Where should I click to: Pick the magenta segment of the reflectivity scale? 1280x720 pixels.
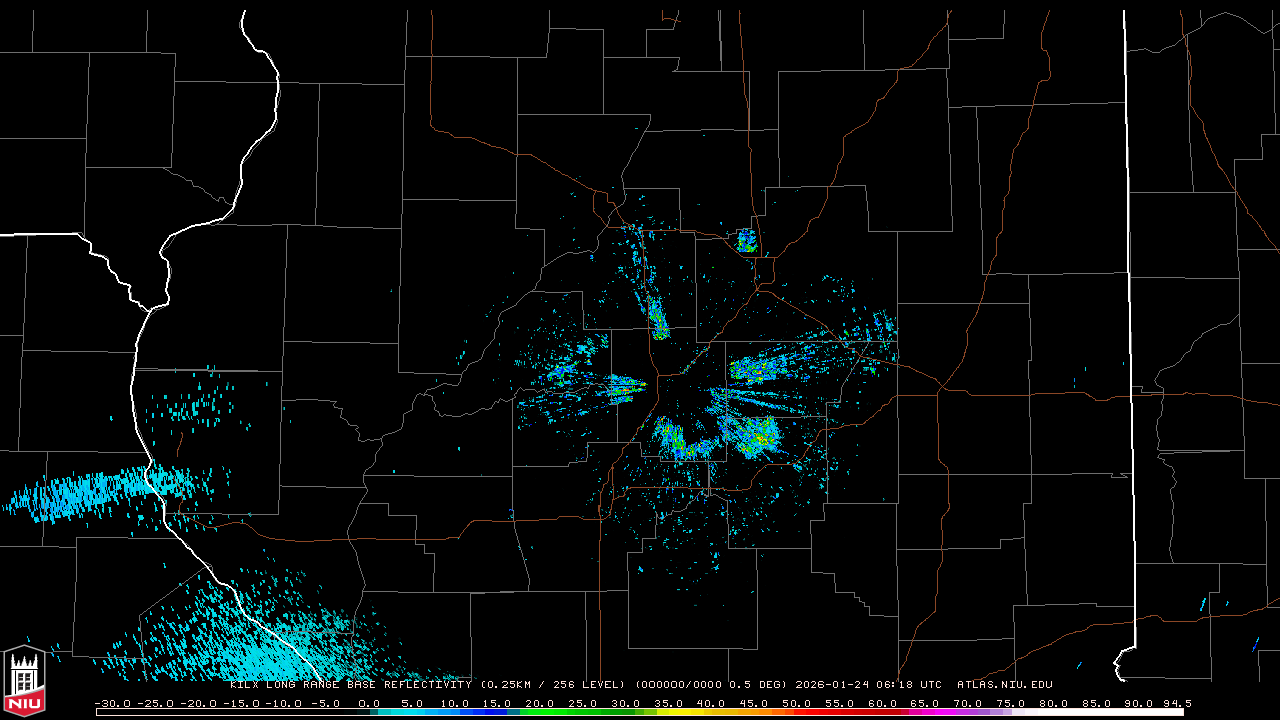coord(915,712)
